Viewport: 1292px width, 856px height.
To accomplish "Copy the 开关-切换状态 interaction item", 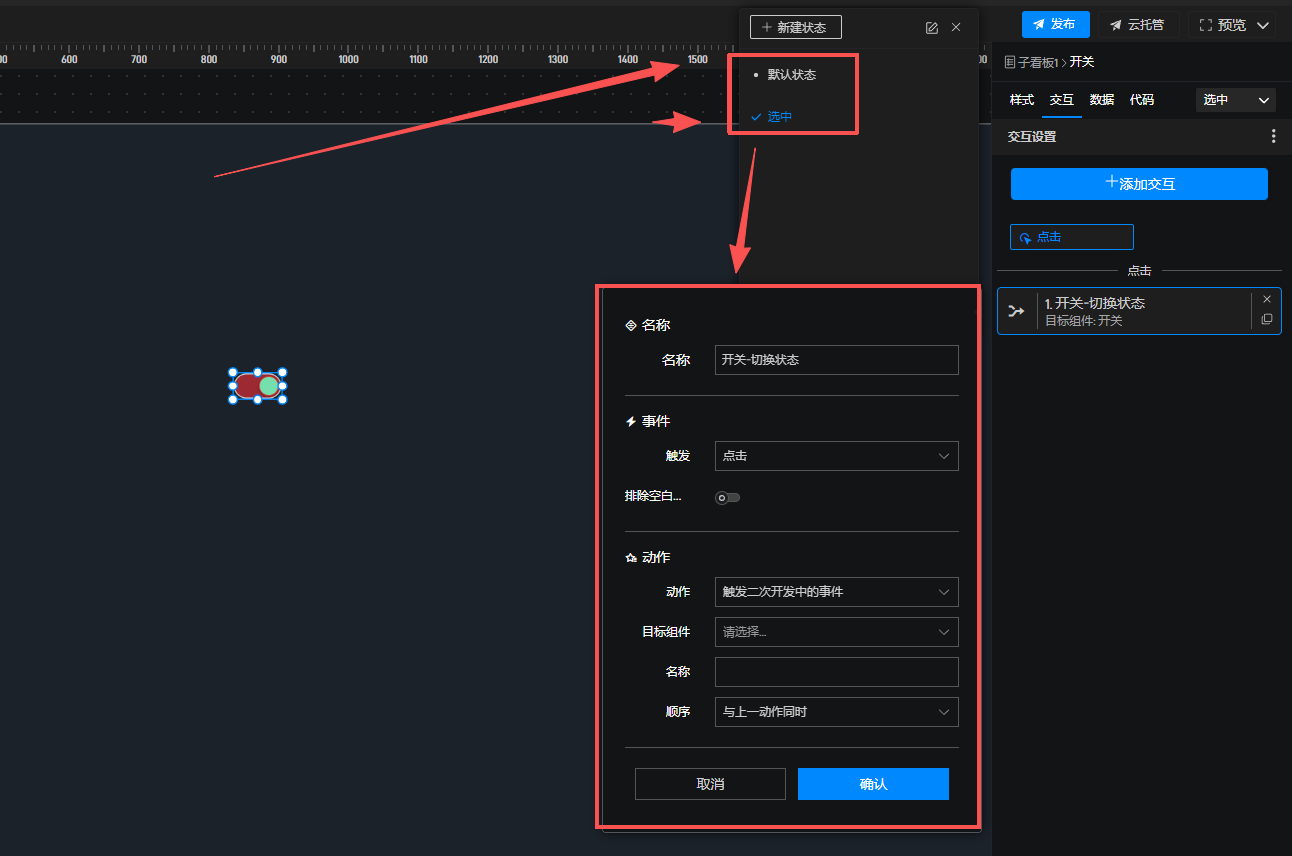I will [1267, 319].
